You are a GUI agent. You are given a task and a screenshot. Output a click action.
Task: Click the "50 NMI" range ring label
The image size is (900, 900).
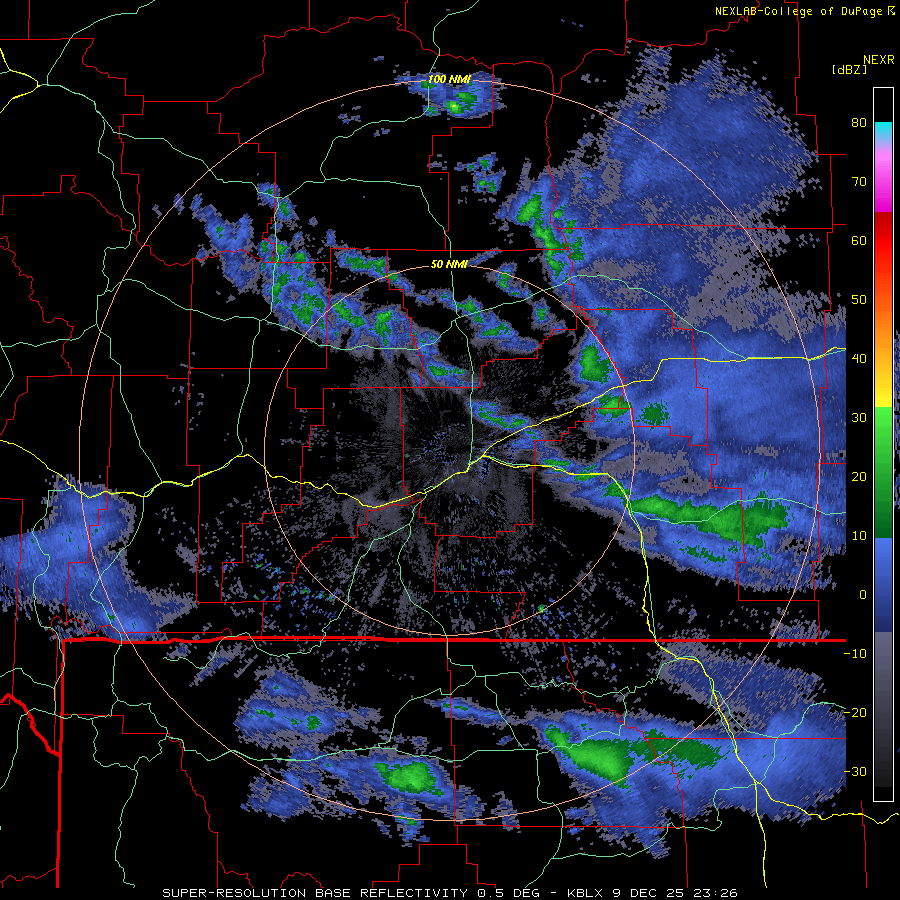tap(449, 265)
